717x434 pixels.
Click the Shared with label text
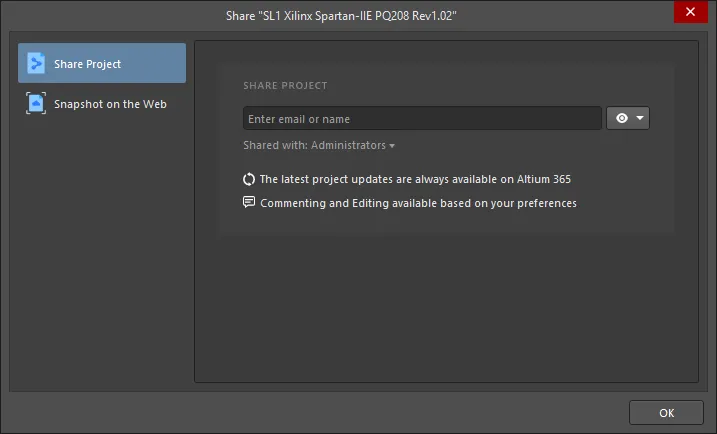(275, 145)
